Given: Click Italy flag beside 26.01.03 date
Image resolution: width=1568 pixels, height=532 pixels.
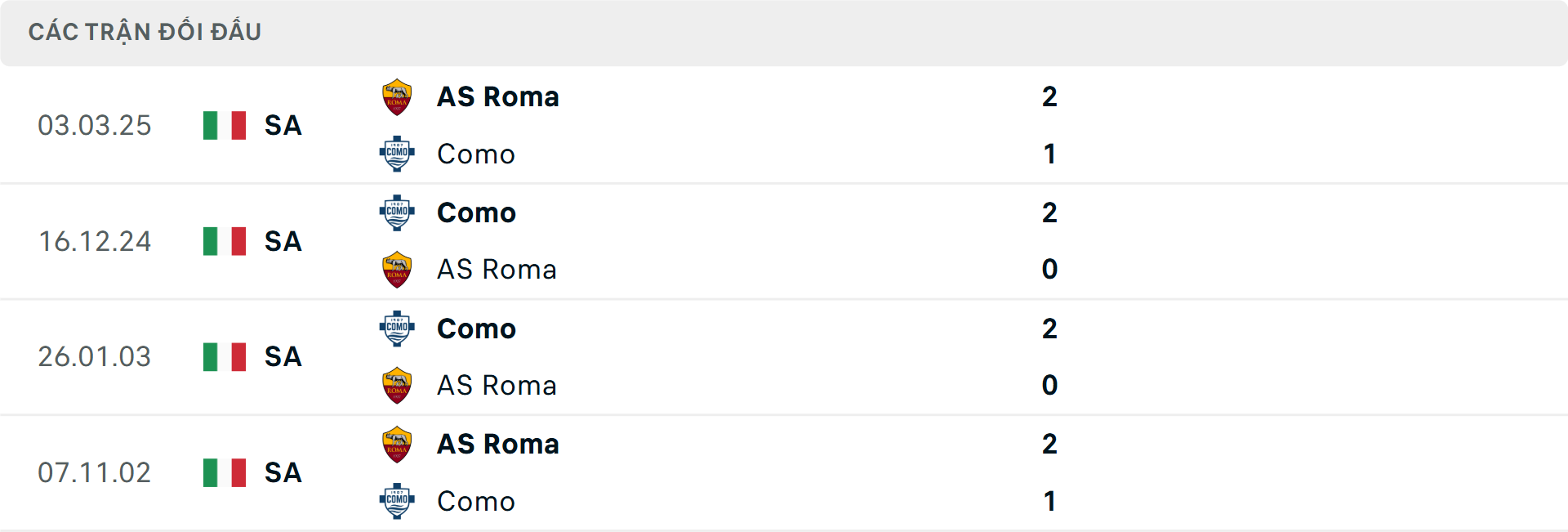Looking at the screenshot, I should point(225,357).
